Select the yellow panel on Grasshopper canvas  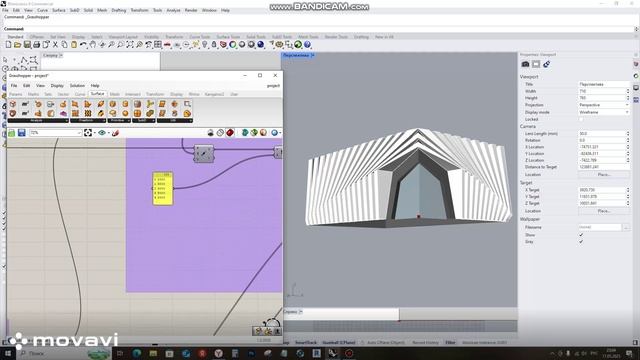pos(162,189)
